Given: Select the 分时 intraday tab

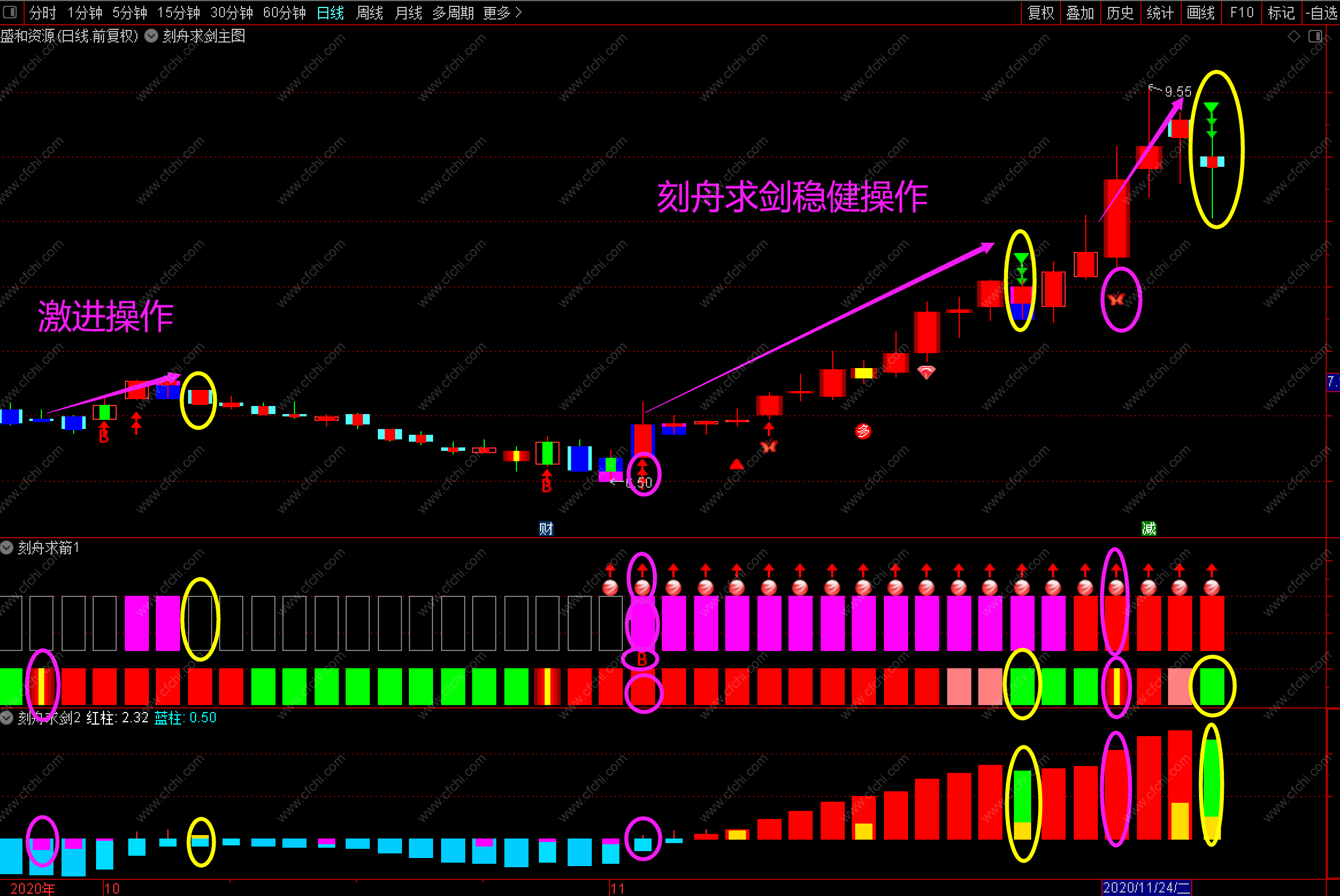Looking at the screenshot, I should coord(43,13).
